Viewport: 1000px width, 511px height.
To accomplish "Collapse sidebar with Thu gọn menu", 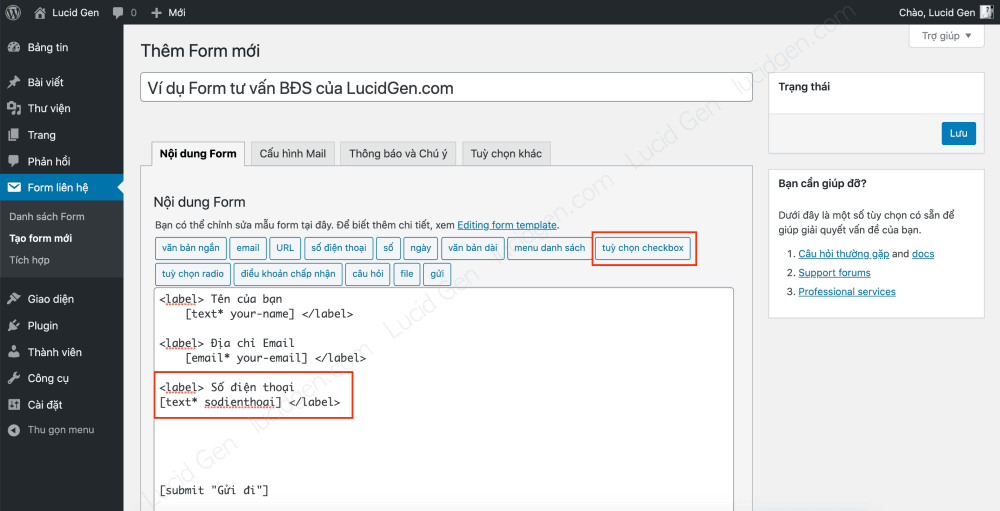I will 60,430.
